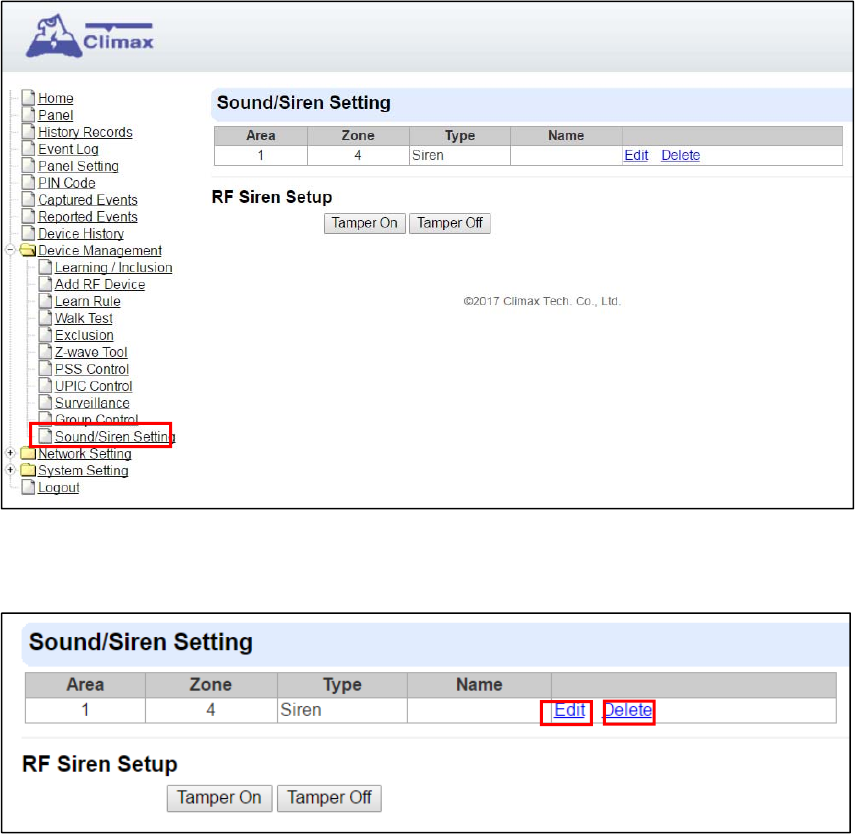
Task: Click the Z-wave Tool page icon
Action: coord(46,351)
